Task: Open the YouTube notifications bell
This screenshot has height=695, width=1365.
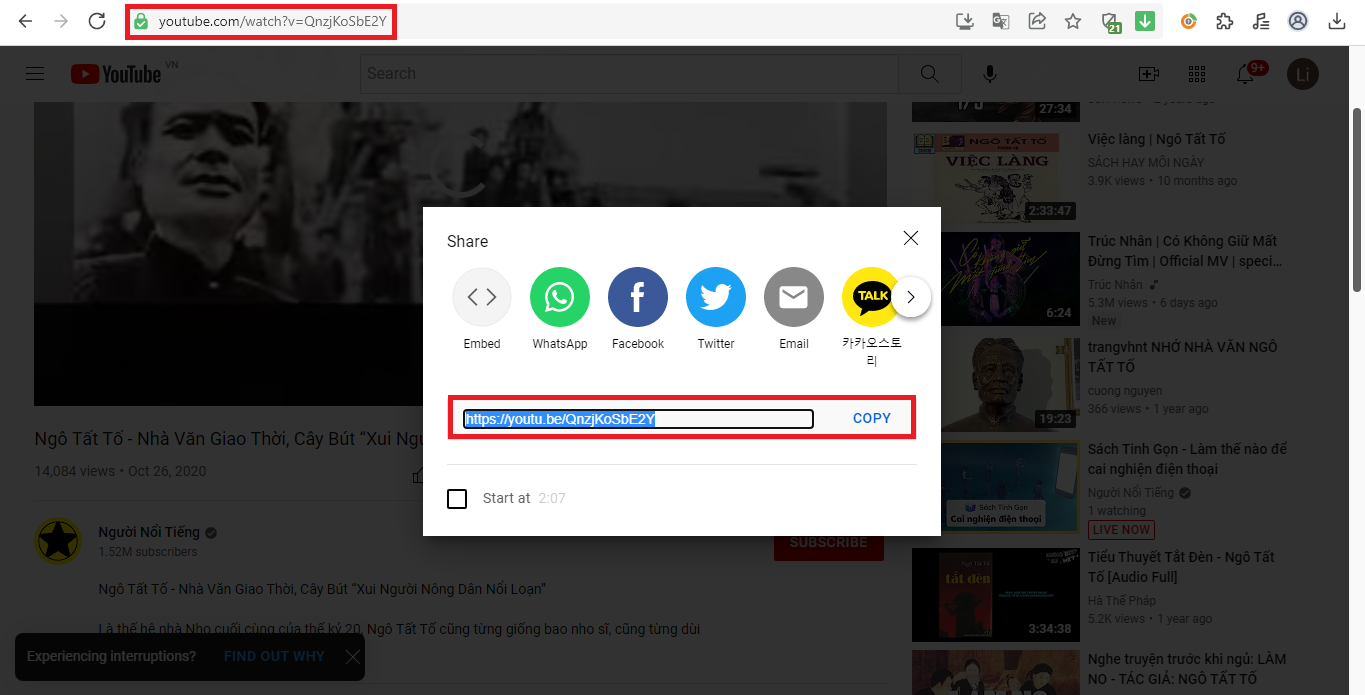Action: [1246, 74]
